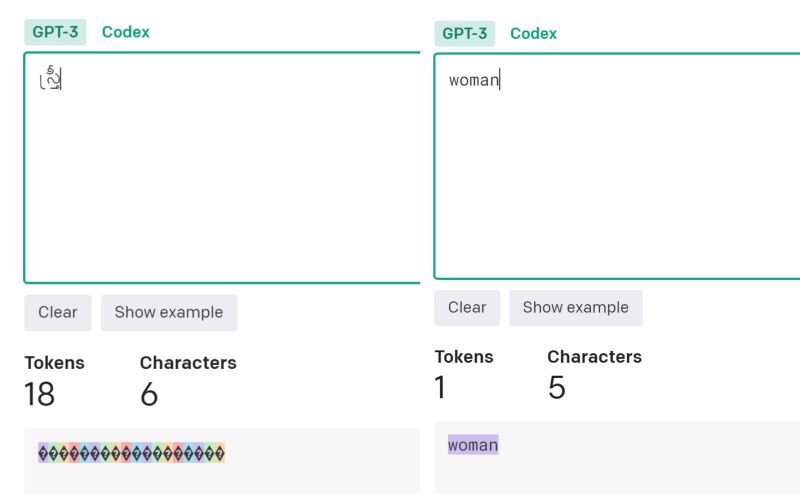Click the multicolored question-mark token strip
Viewport: 800px width, 494px height.
pyautogui.click(x=132, y=453)
